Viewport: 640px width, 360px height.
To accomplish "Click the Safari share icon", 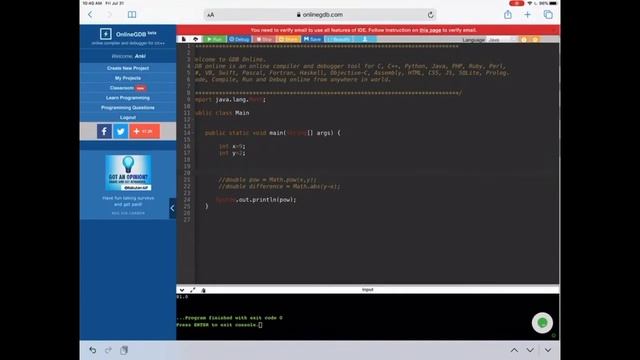I will coord(508,15).
